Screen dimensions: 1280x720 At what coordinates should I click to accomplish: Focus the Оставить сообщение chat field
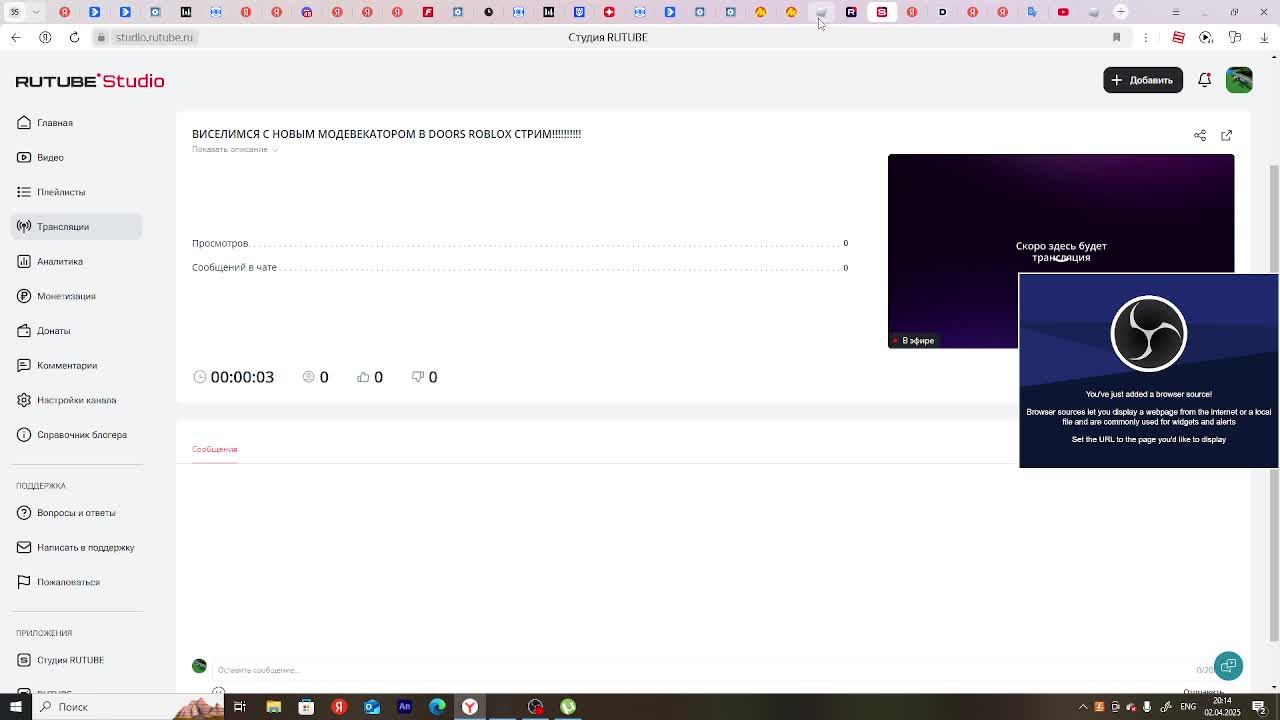coord(700,670)
